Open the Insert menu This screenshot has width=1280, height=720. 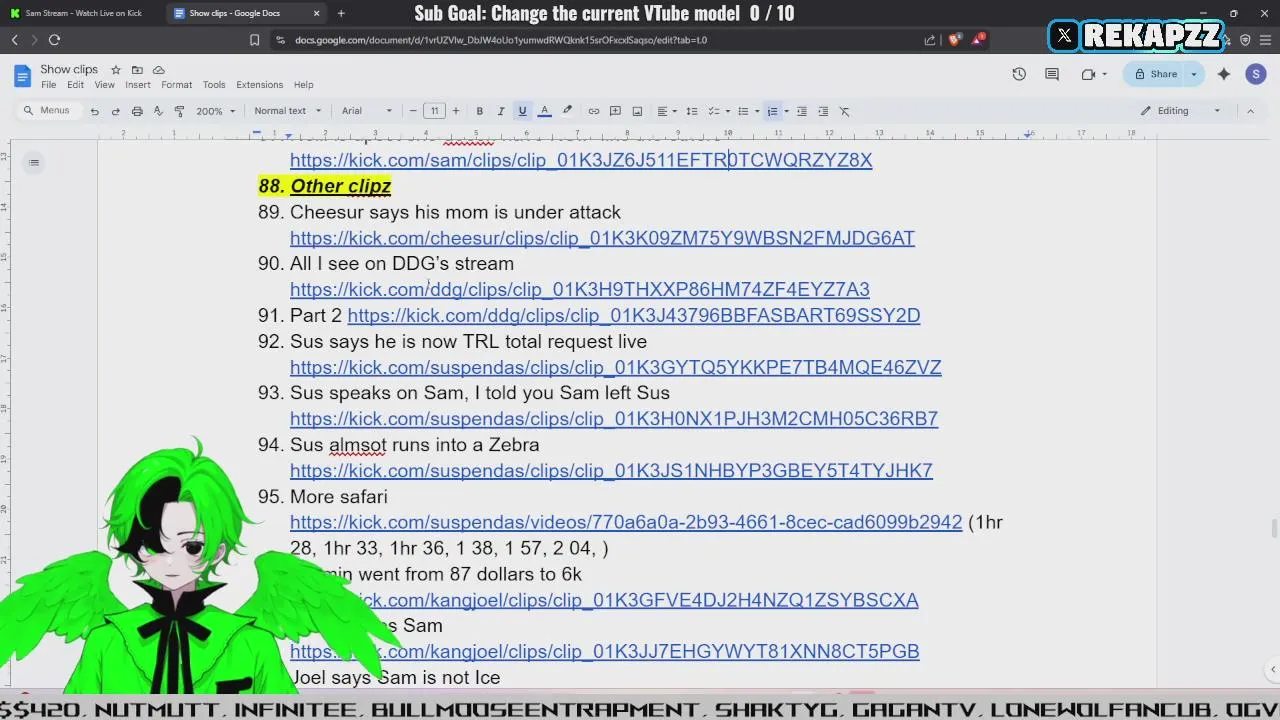coord(138,85)
